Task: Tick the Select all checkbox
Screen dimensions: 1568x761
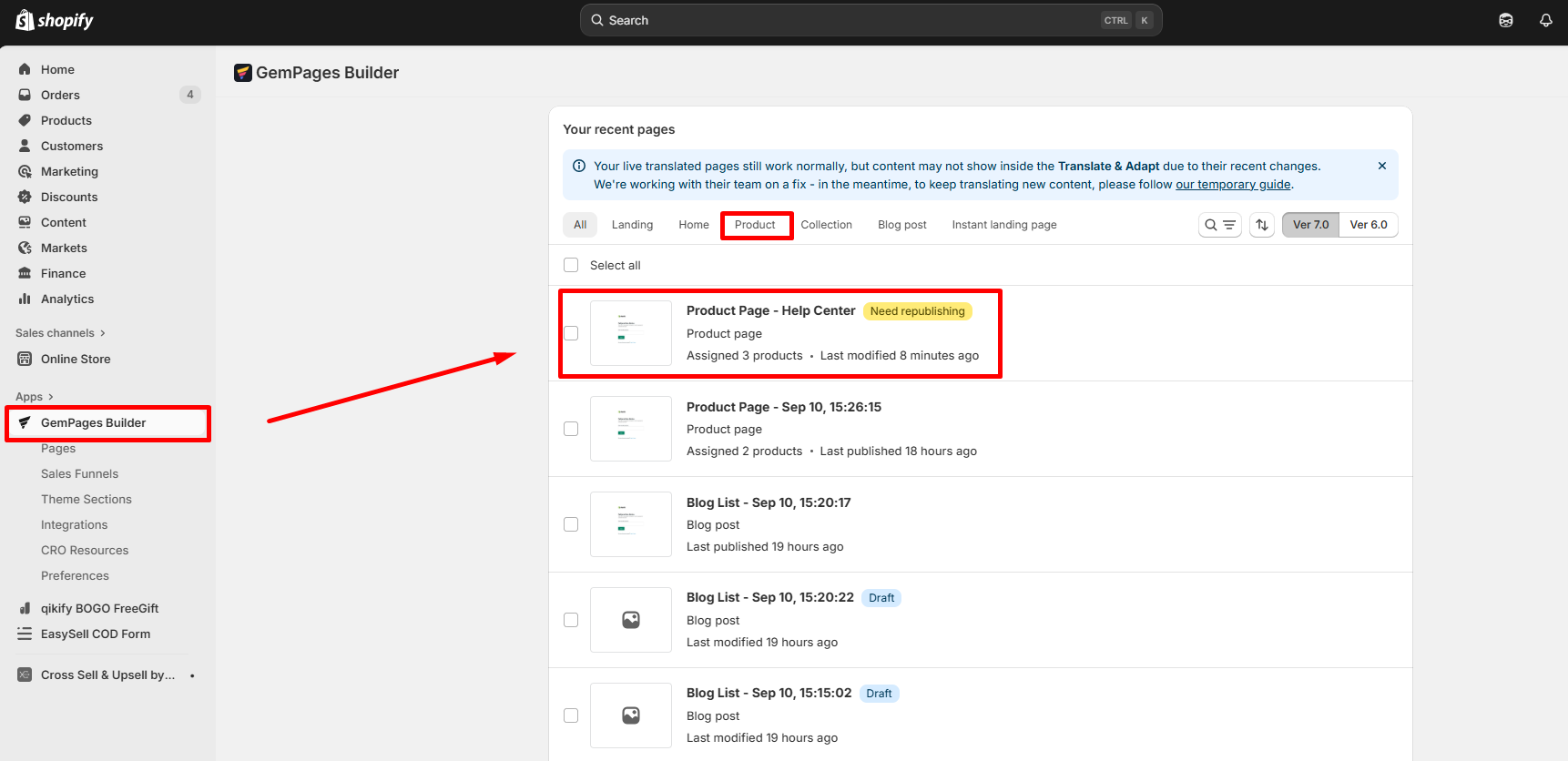Action: click(x=571, y=265)
